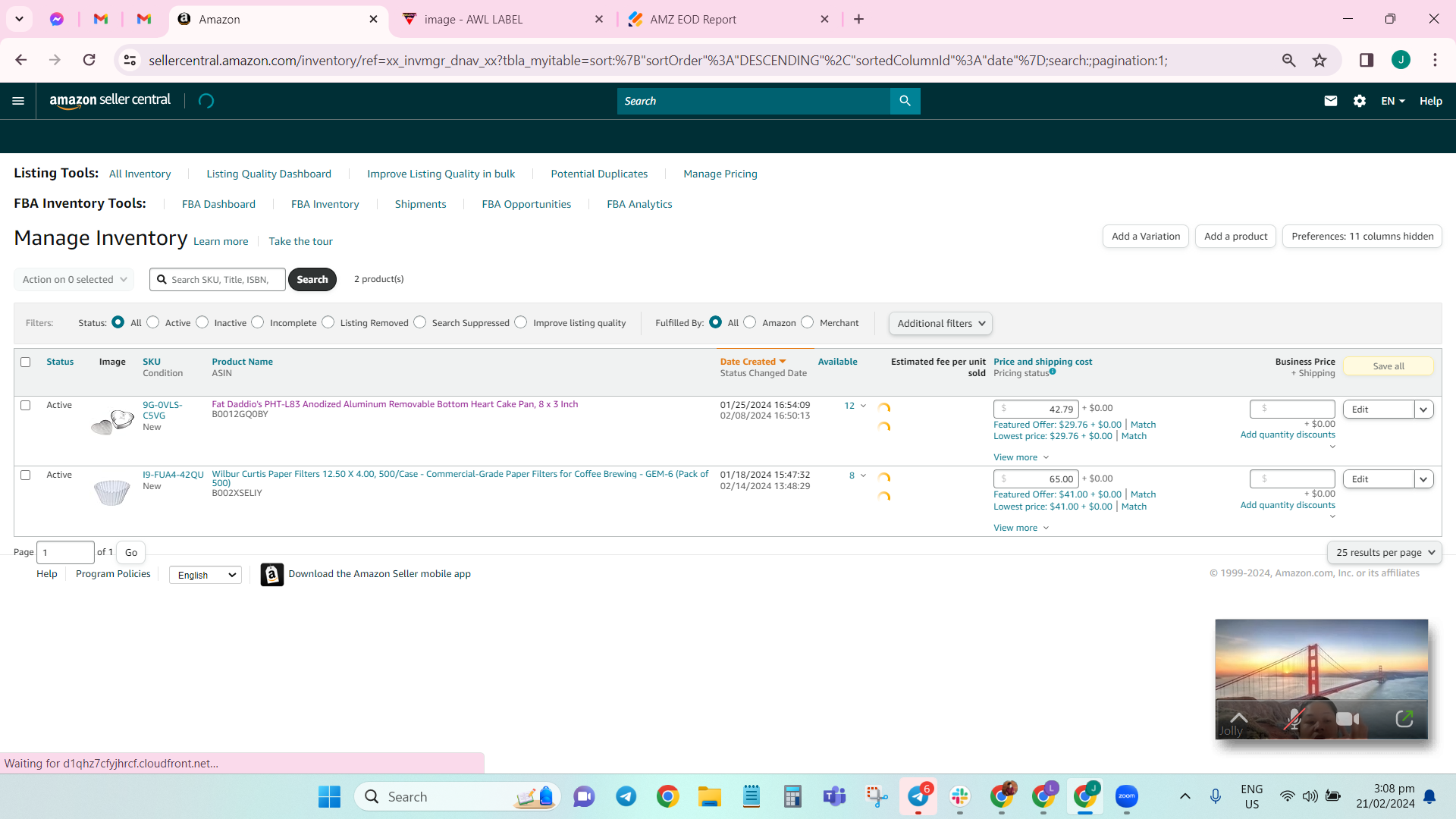Reload the page with refresh icon

tap(89, 60)
